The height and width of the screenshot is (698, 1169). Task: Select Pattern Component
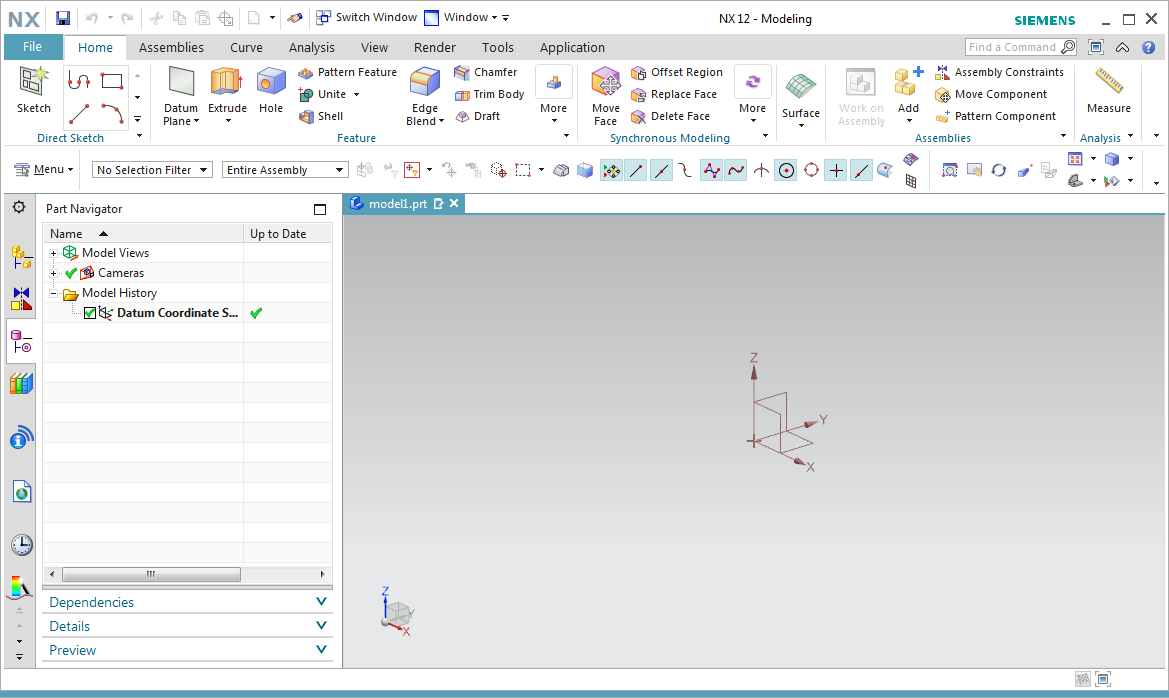[x=996, y=116]
